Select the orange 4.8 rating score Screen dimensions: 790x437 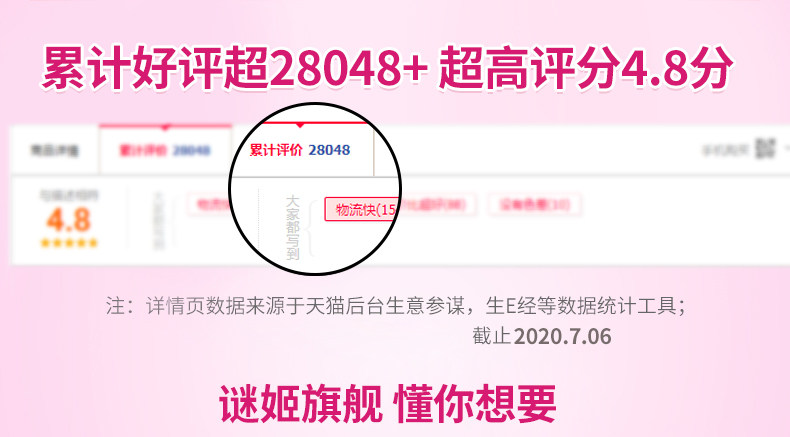pos(69,220)
